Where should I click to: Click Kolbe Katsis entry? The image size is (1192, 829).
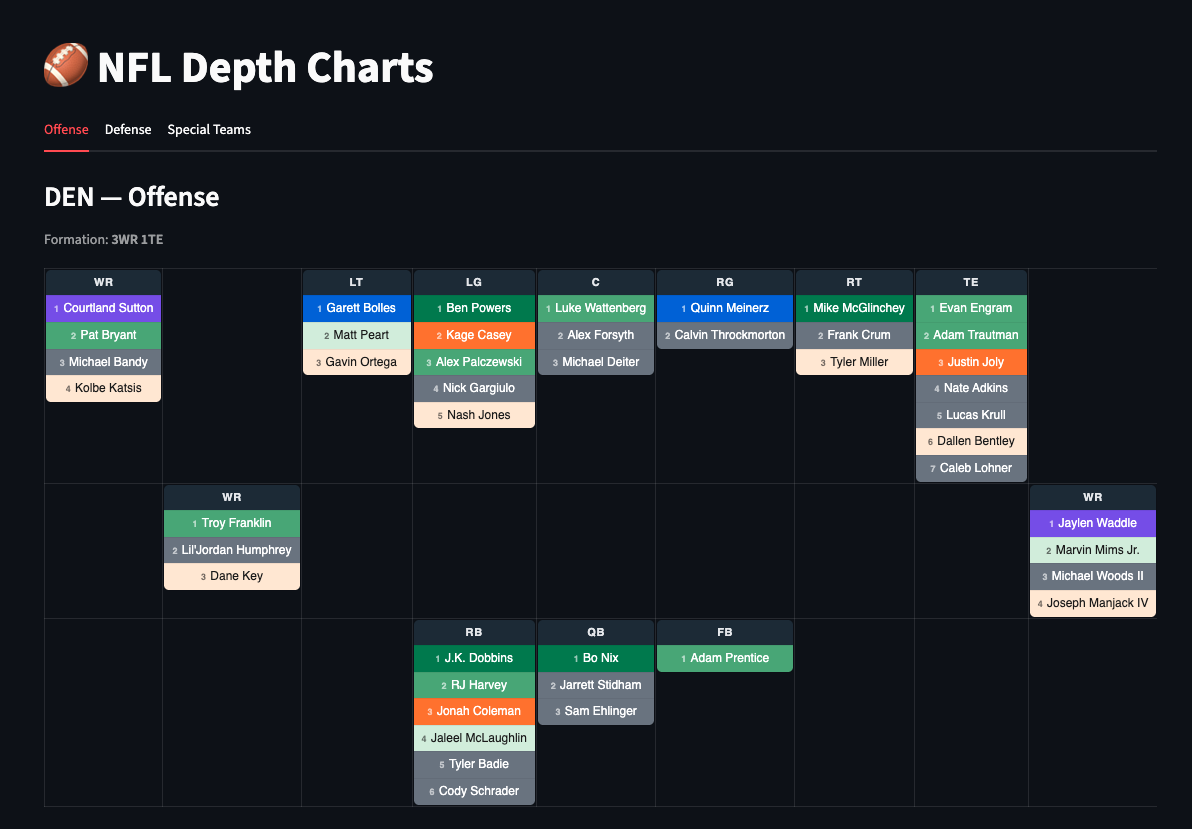(x=103, y=388)
